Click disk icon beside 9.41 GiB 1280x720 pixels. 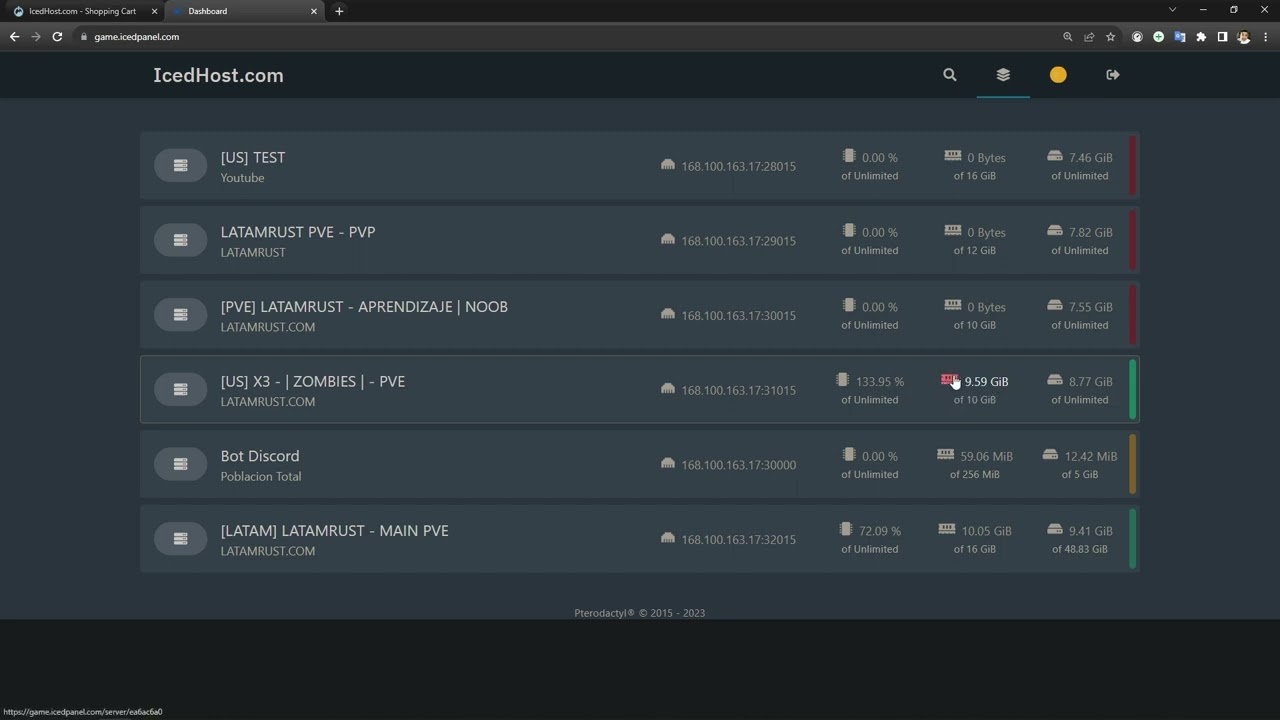1055,529
